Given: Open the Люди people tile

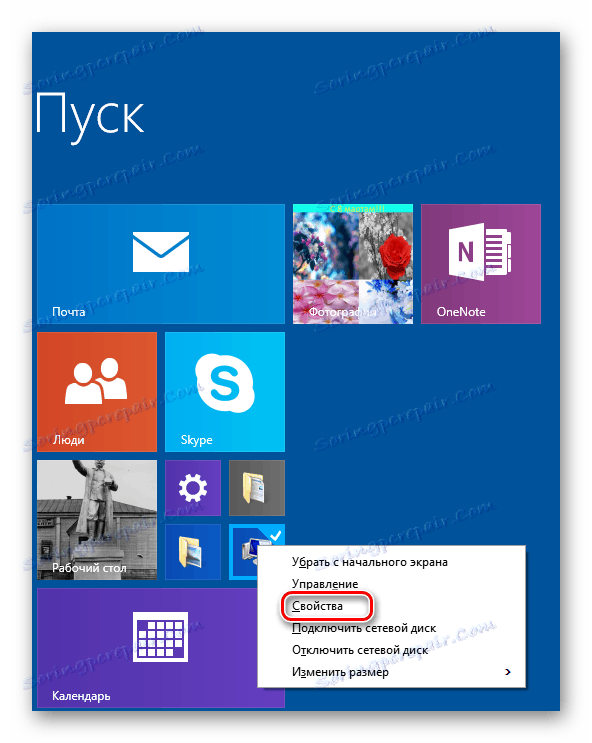Looking at the screenshot, I should click(97, 392).
